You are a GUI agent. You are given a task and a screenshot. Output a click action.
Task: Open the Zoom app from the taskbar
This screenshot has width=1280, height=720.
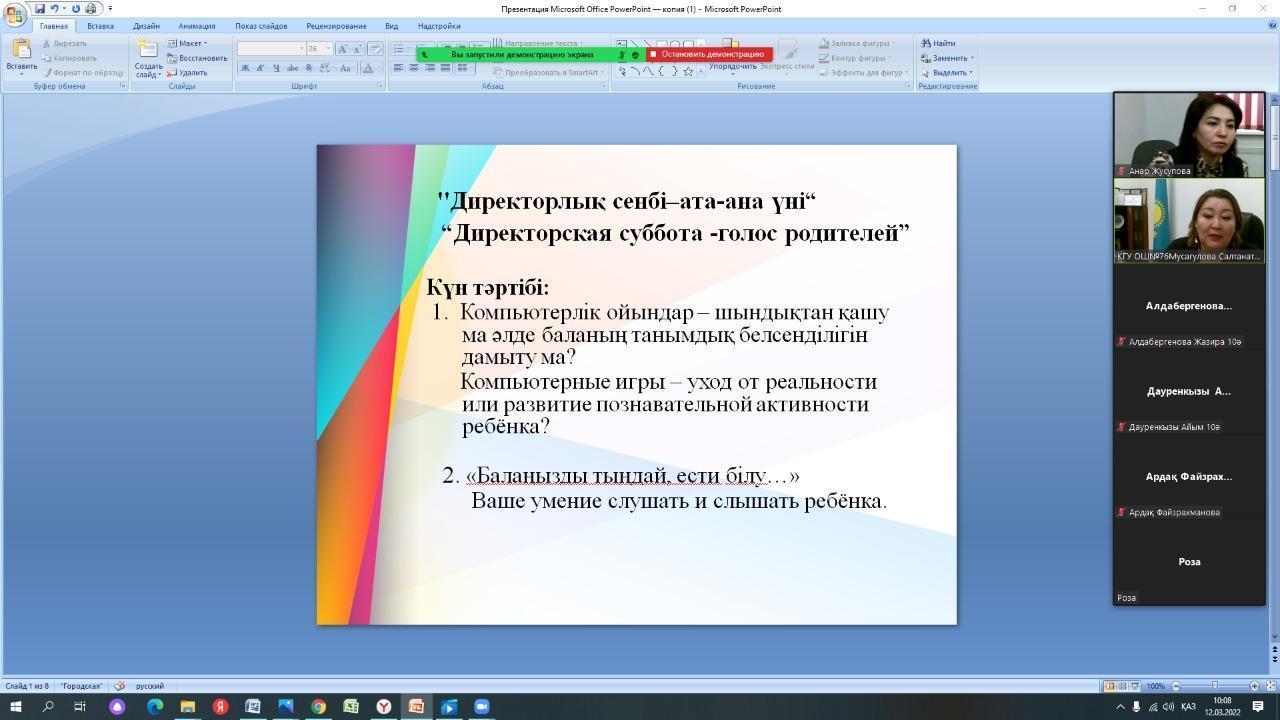481,707
